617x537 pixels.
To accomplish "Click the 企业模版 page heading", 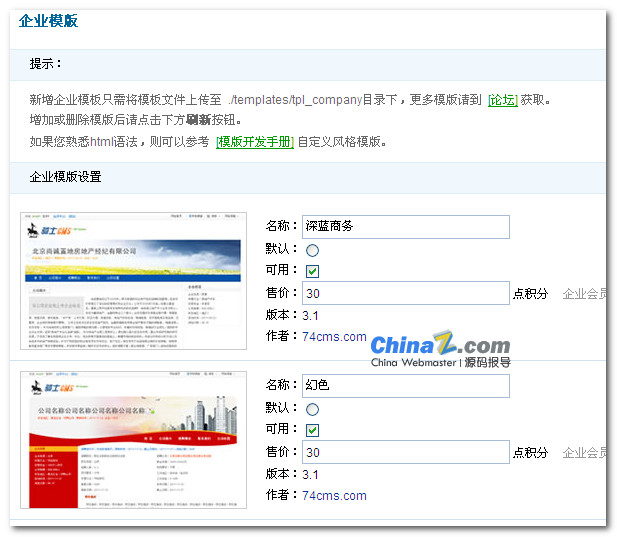I will (48, 21).
